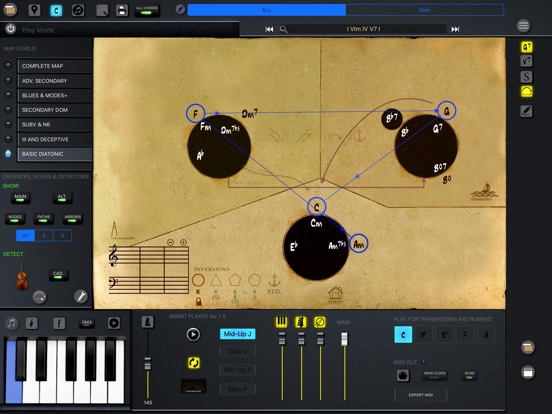Screen dimensions: 552x414
Task: Select the Complete Map level radio button
Action: pyautogui.click(x=8, y=66)
